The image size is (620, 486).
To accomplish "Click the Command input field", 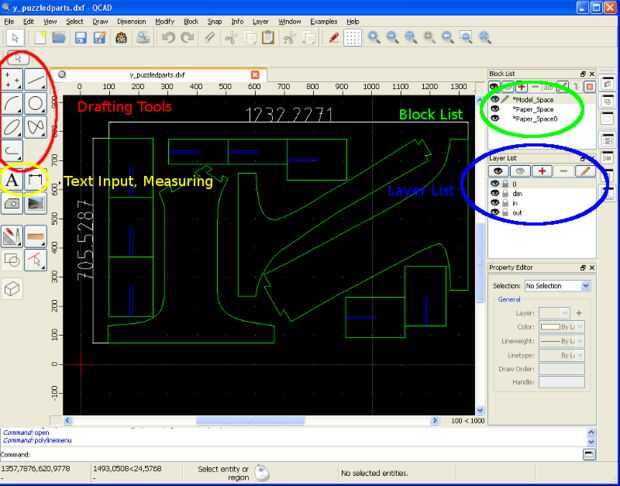I will pyautogui.click(x=306, y=454).
